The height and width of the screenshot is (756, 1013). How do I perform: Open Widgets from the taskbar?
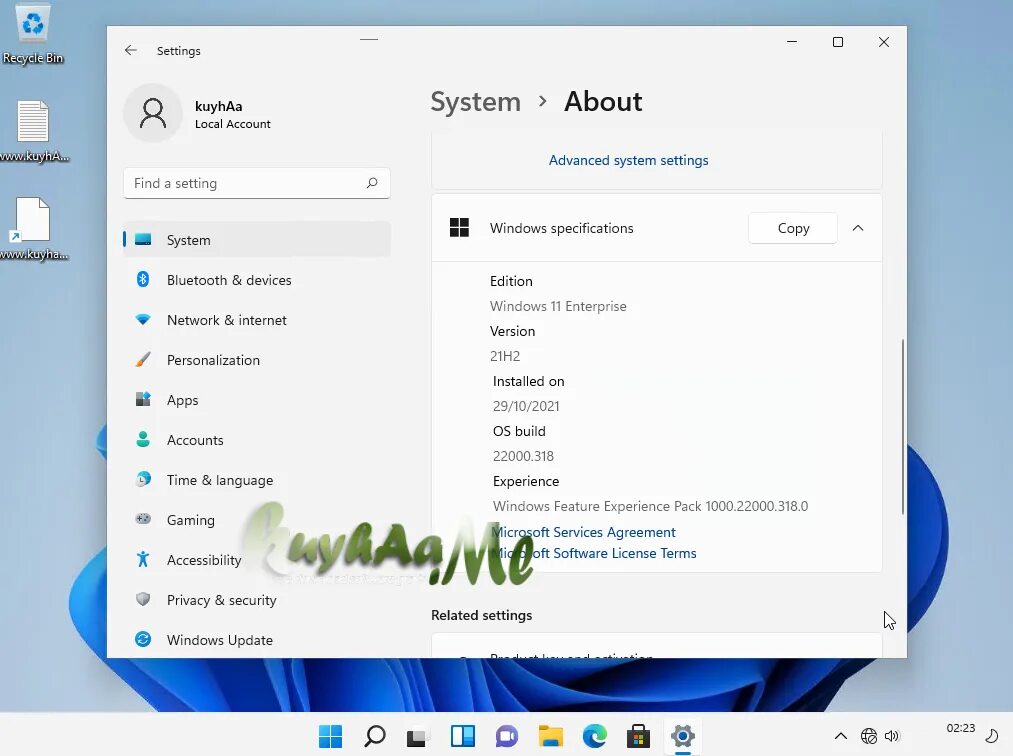coord(463,735)
